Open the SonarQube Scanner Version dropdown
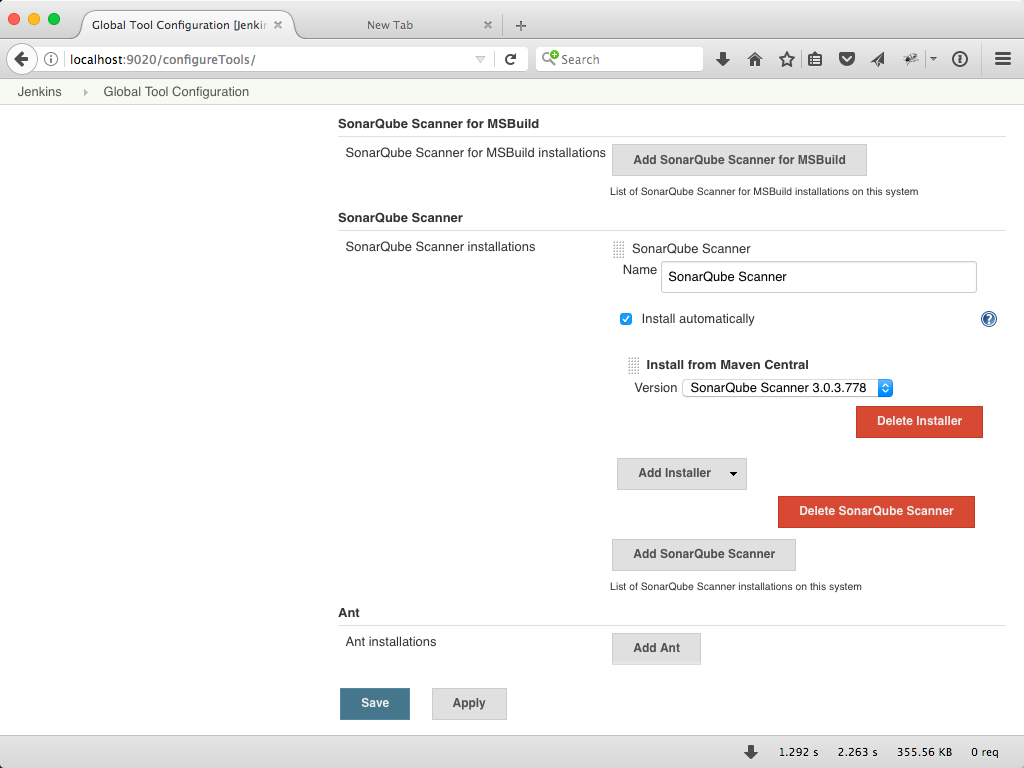Screen dimensions: 1024x768 [x=787, y=388]
